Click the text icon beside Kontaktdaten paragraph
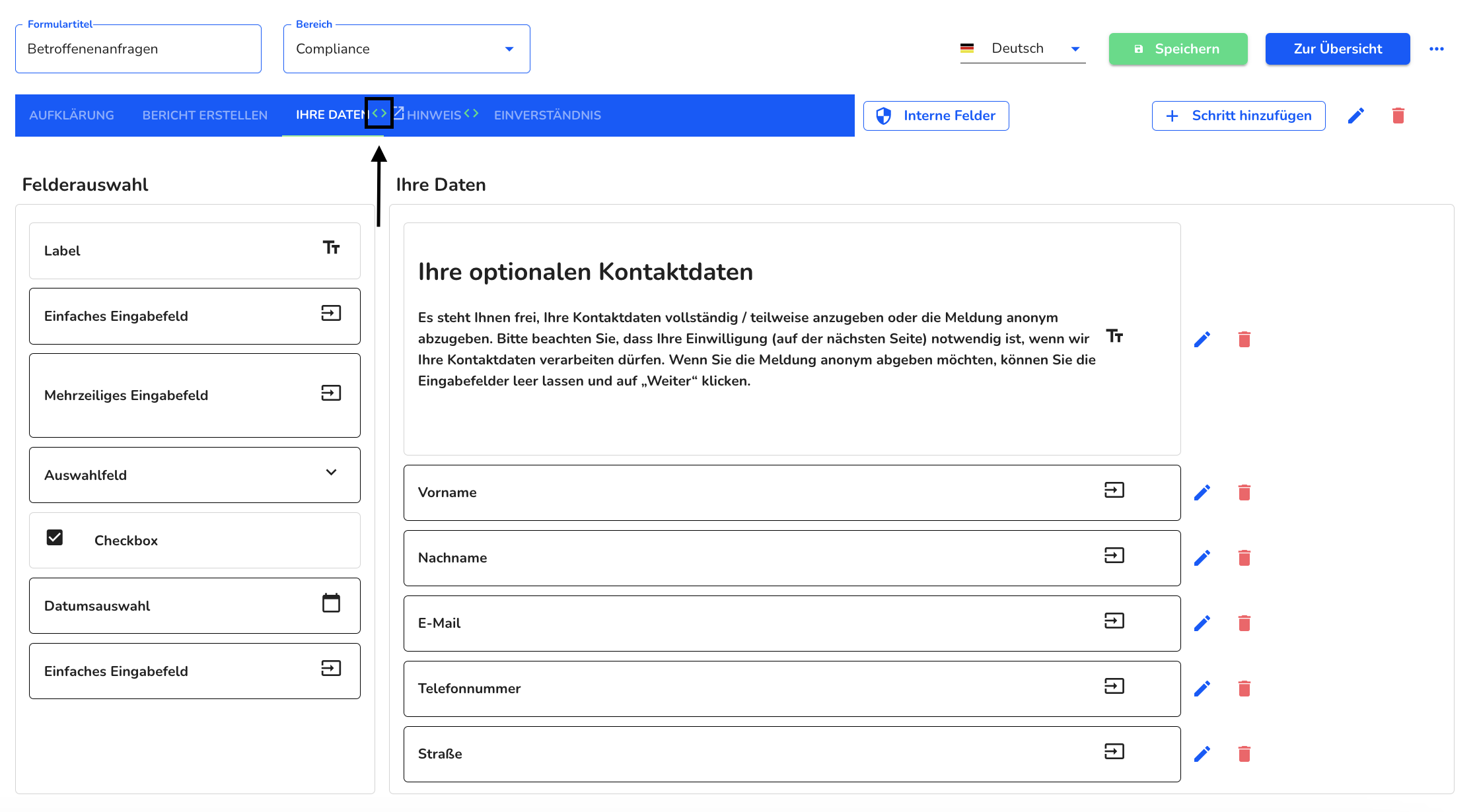 pos(1115,336)
